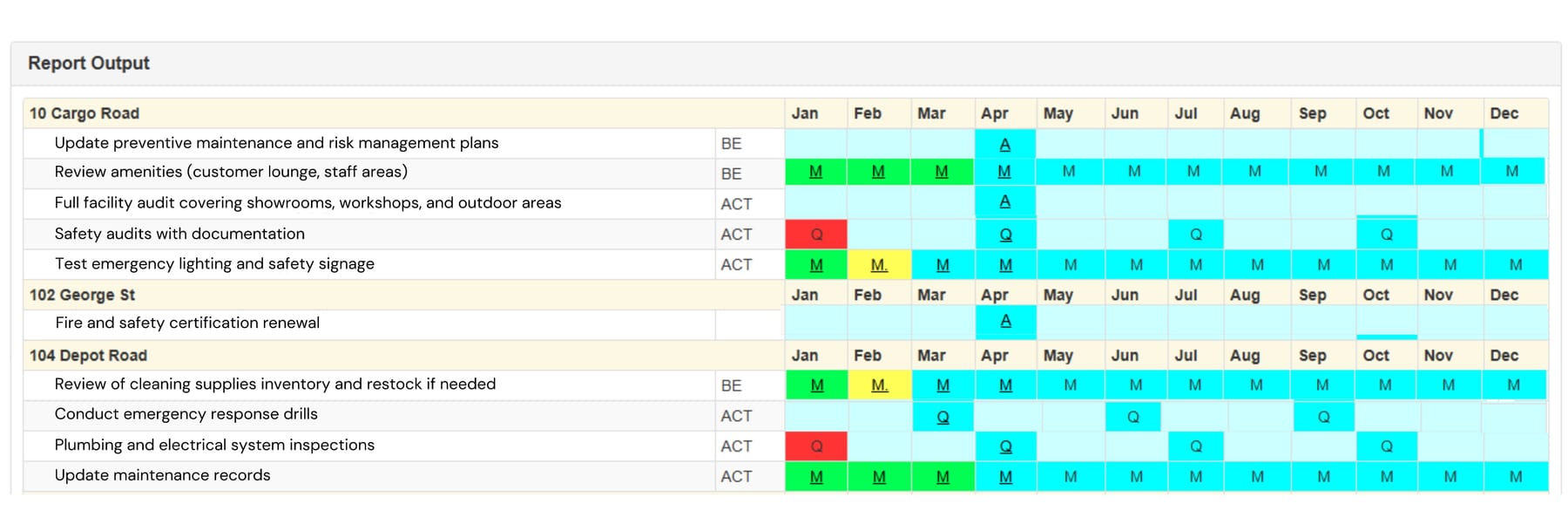Click 'ACT' code in Conduct emergency response drills row
This screenshot has height=531, width=1568.
point(736,417)
